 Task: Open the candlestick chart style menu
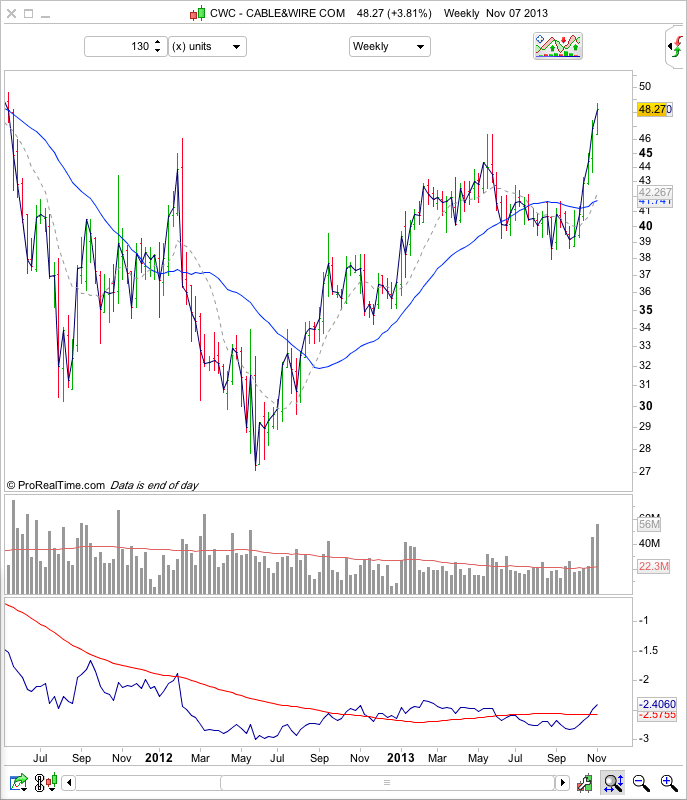pos(52,782)
